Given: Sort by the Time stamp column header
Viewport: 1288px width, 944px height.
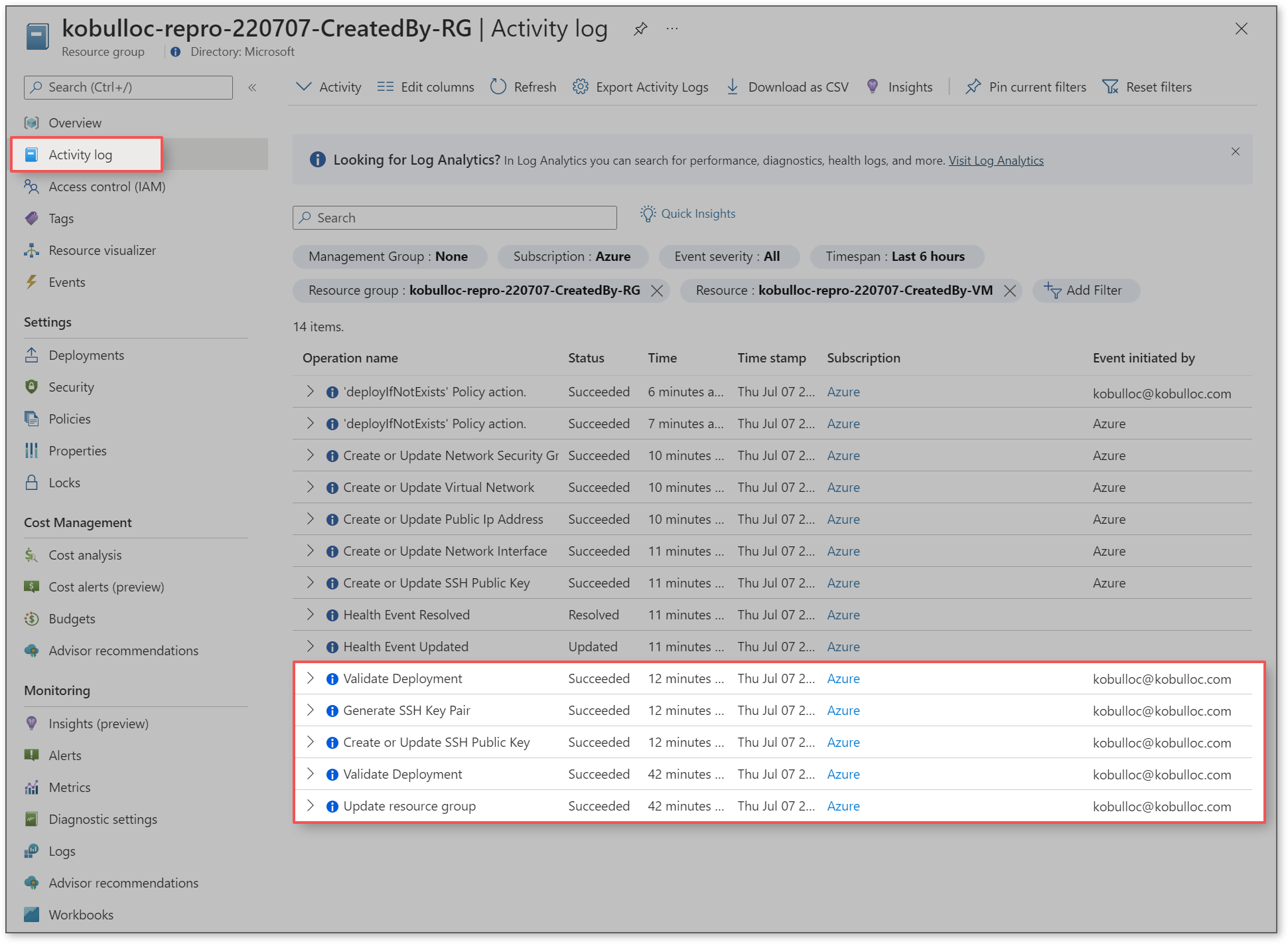Looking at the screenshot, I should [772, 358].
